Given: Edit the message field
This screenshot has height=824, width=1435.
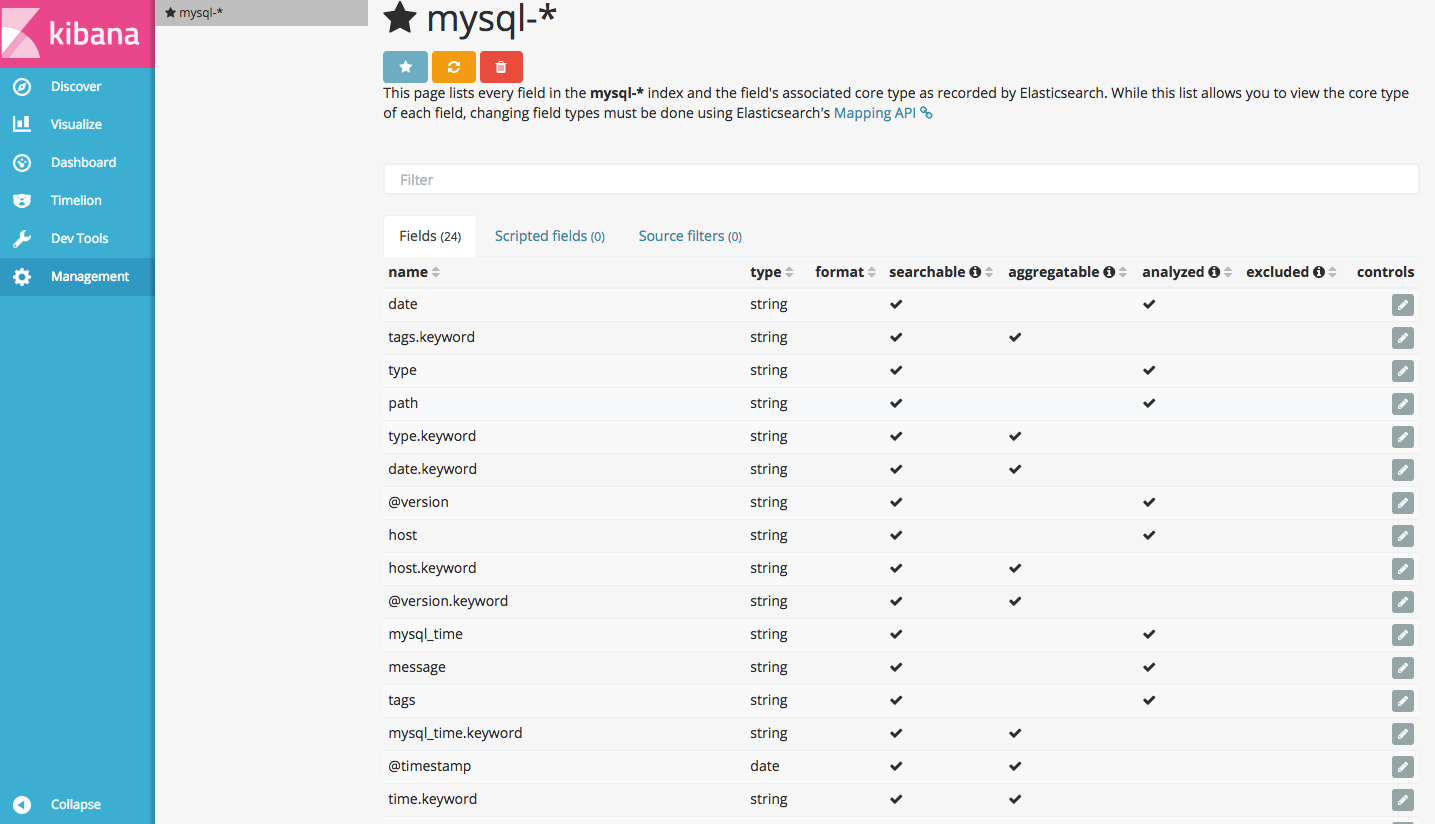Looking at the screenshot, I should coord(1403,668).
